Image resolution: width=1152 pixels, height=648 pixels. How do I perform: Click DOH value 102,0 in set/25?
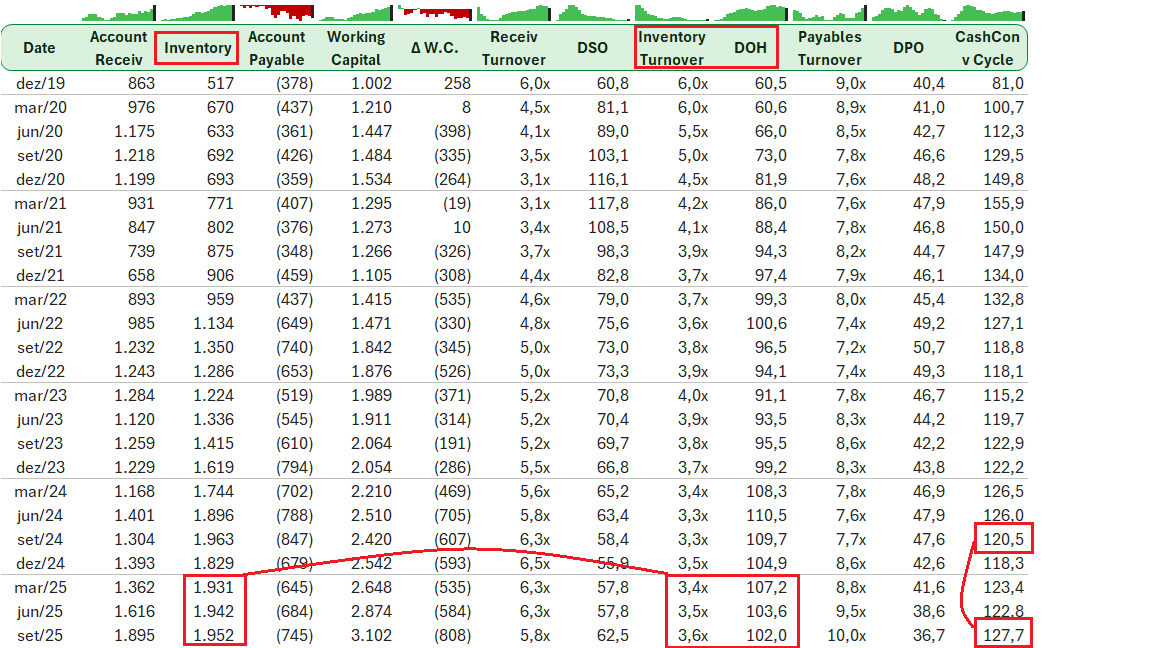[766, 636]
